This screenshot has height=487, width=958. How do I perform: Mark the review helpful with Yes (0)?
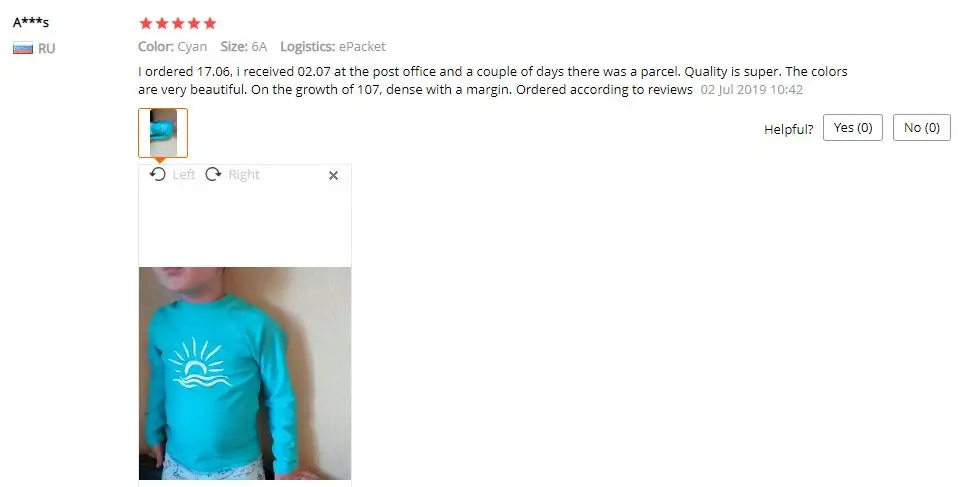[852, 128]
